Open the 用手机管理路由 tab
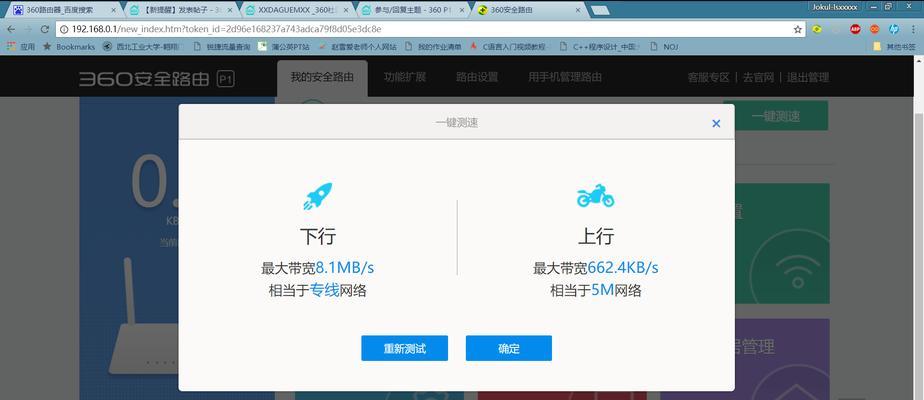924x400 pixels. point(565,77)
